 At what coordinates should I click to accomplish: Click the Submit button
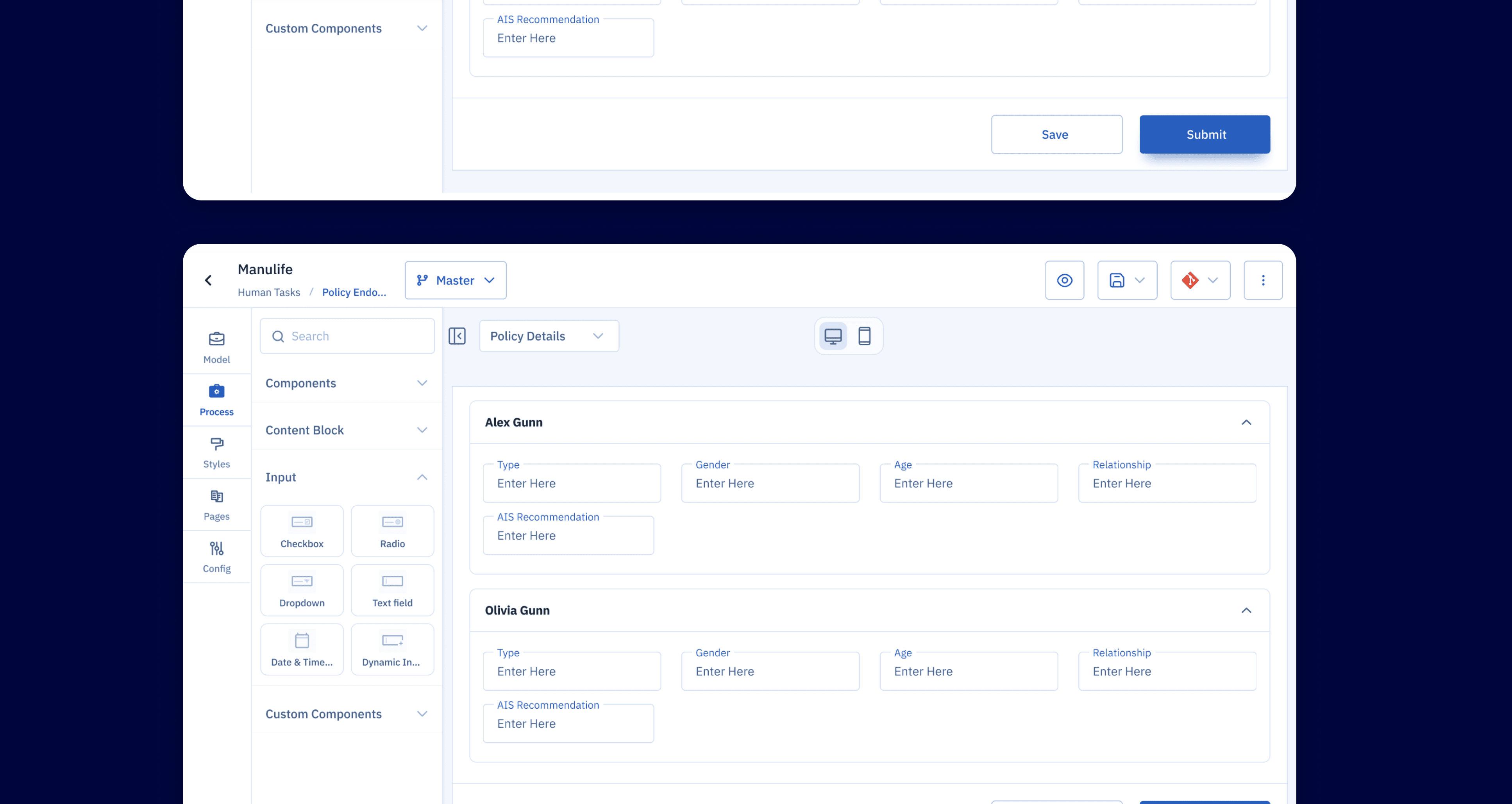(x=1205, y=134)
